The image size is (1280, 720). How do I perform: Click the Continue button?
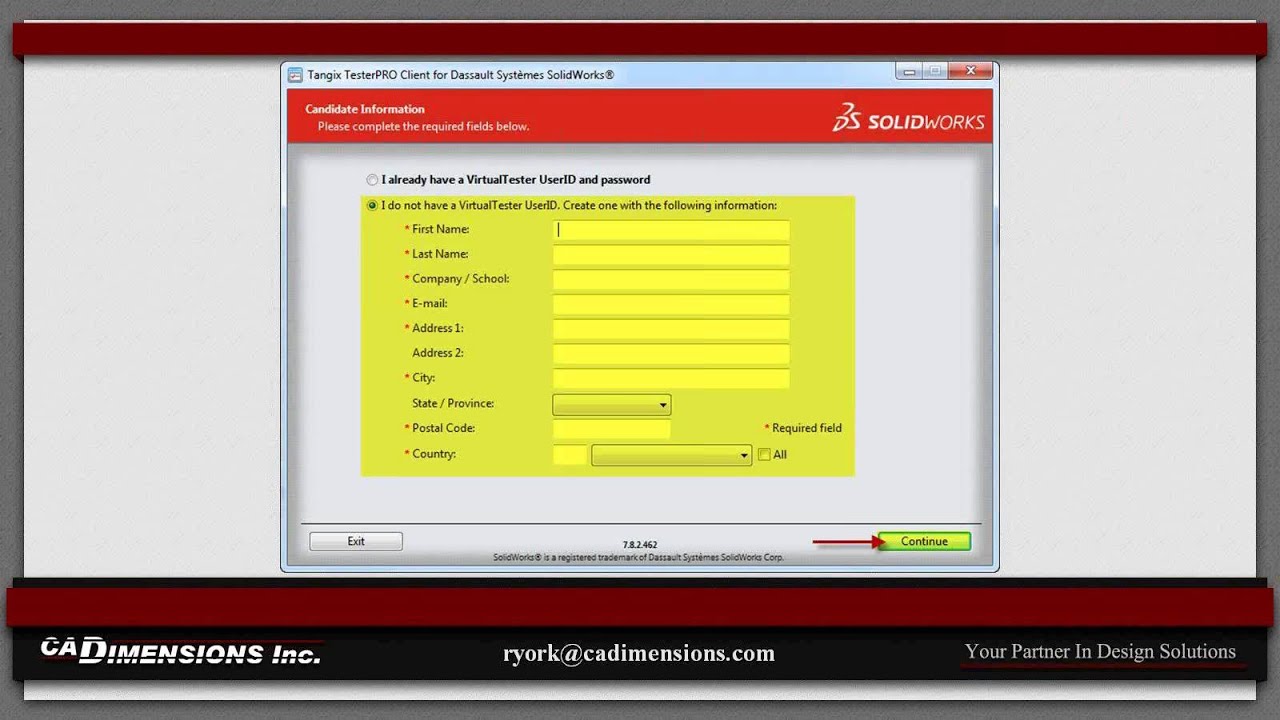(924, 541)
